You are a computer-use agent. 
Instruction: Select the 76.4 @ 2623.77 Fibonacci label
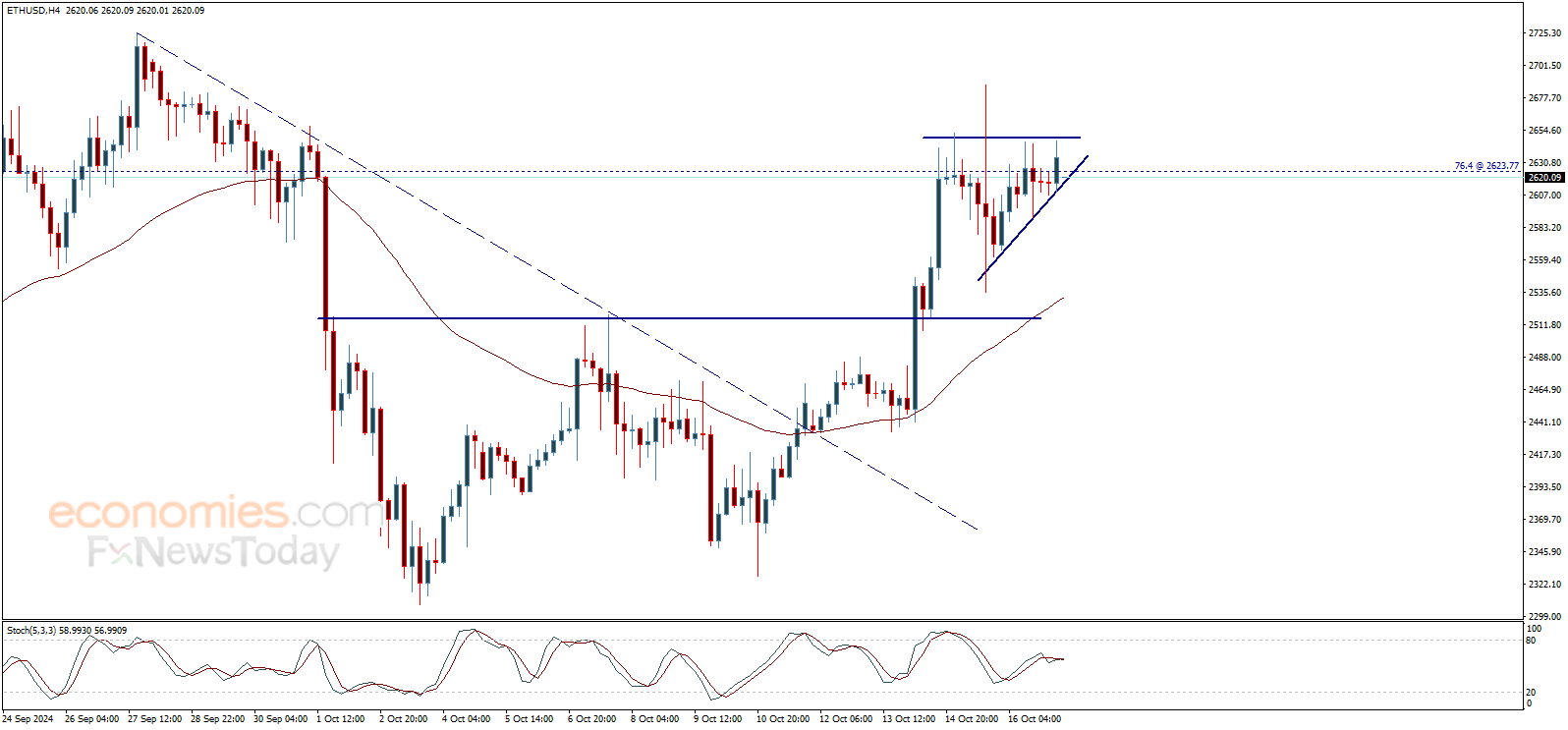[x=1486, y=166]
